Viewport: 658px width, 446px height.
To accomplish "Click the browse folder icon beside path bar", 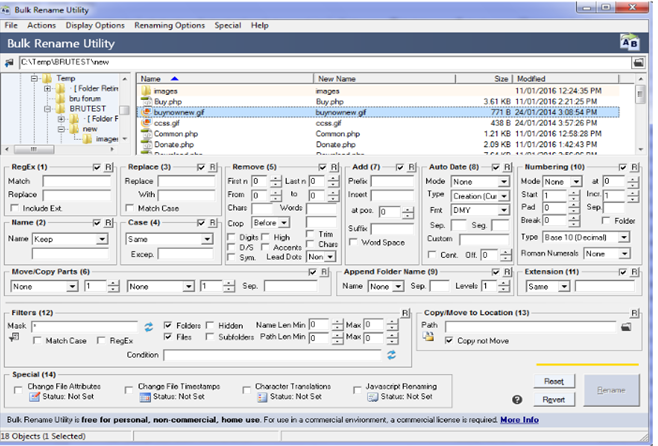I will tap(637, 63).
